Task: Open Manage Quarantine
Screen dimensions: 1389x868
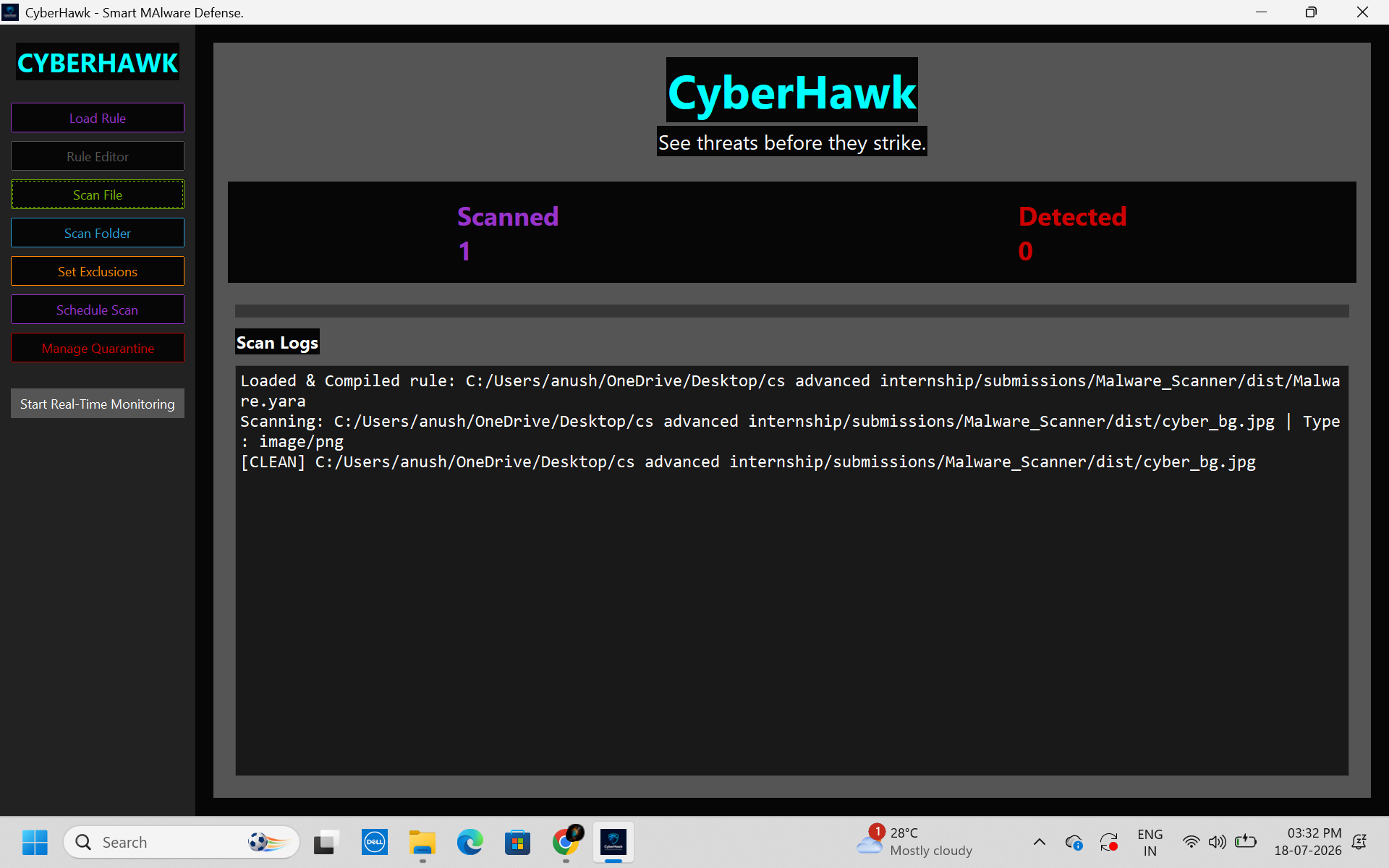Action: coord(98,348)
